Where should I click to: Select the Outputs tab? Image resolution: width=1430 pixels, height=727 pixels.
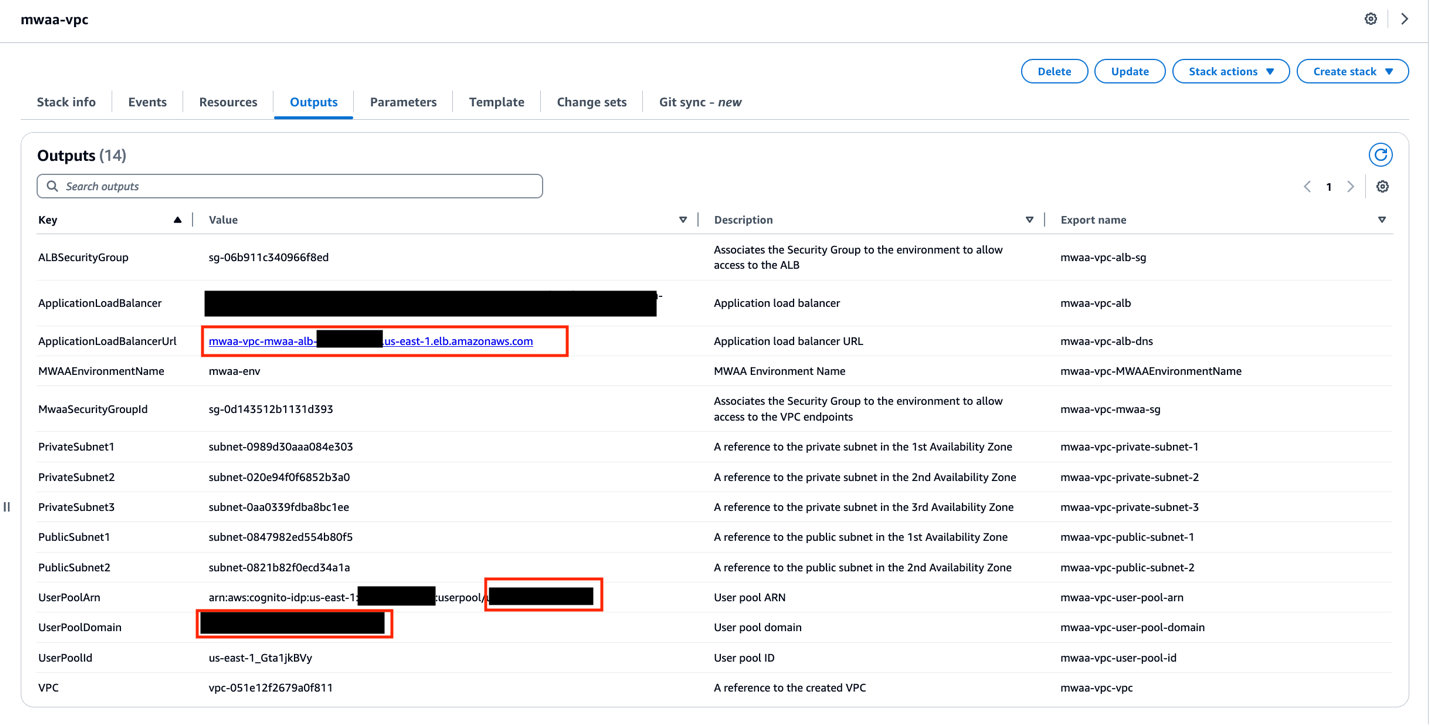coord(314,102)
